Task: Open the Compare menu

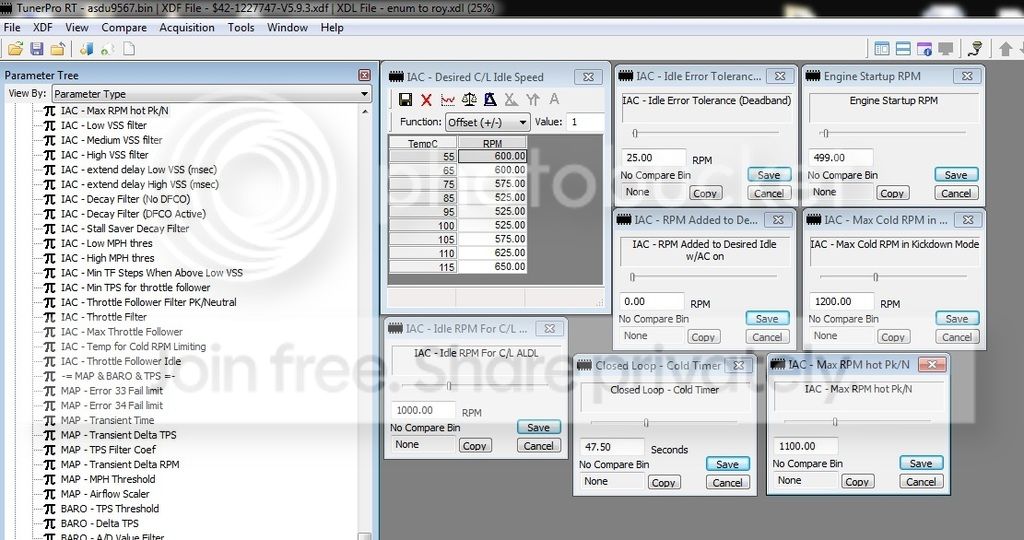Action: [x=123, y=27]
